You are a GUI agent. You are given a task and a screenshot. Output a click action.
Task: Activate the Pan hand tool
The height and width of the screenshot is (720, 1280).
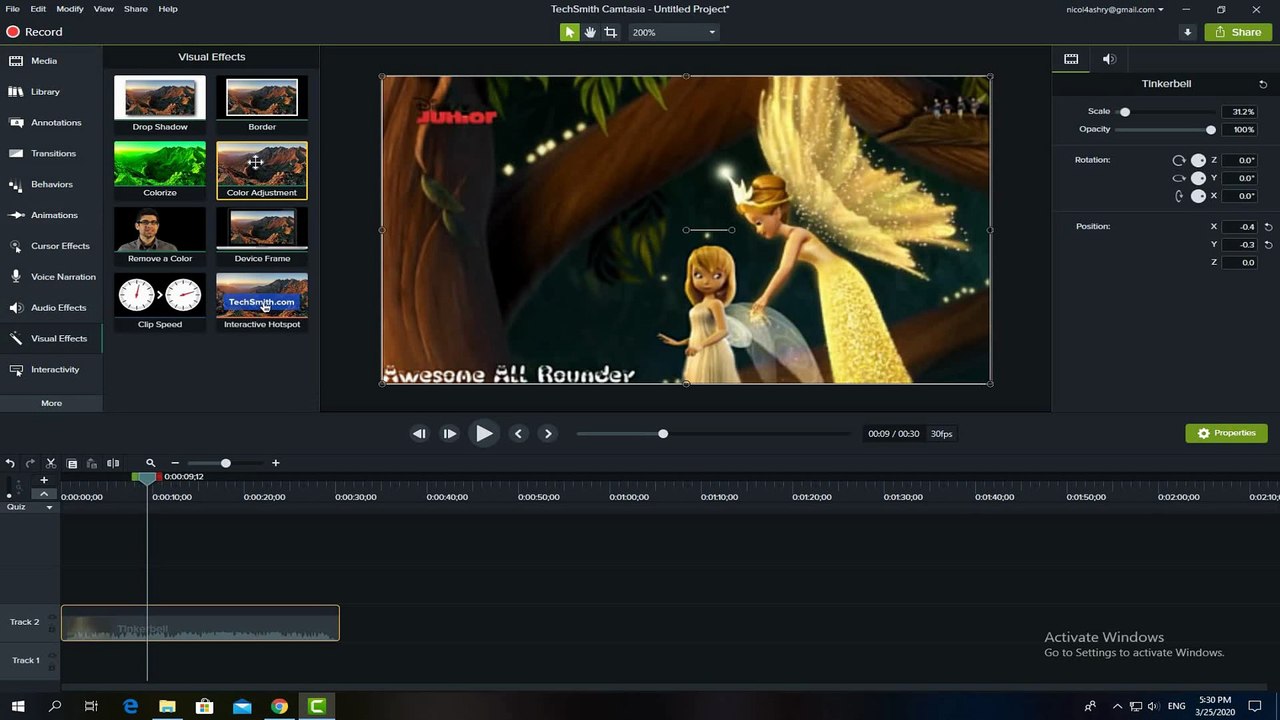(x=590, y=32)
